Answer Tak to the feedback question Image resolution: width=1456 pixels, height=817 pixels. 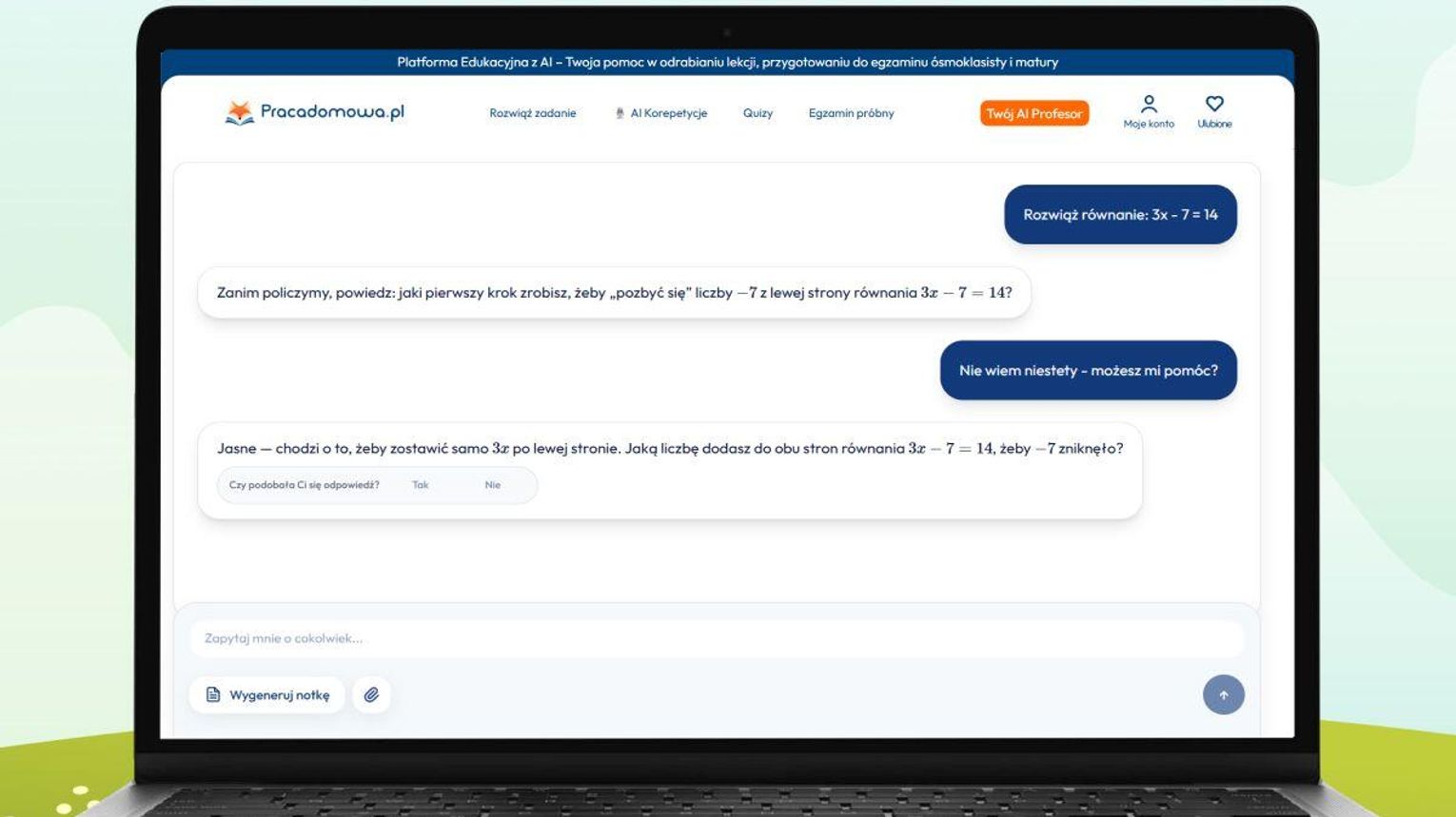point(420,485)
